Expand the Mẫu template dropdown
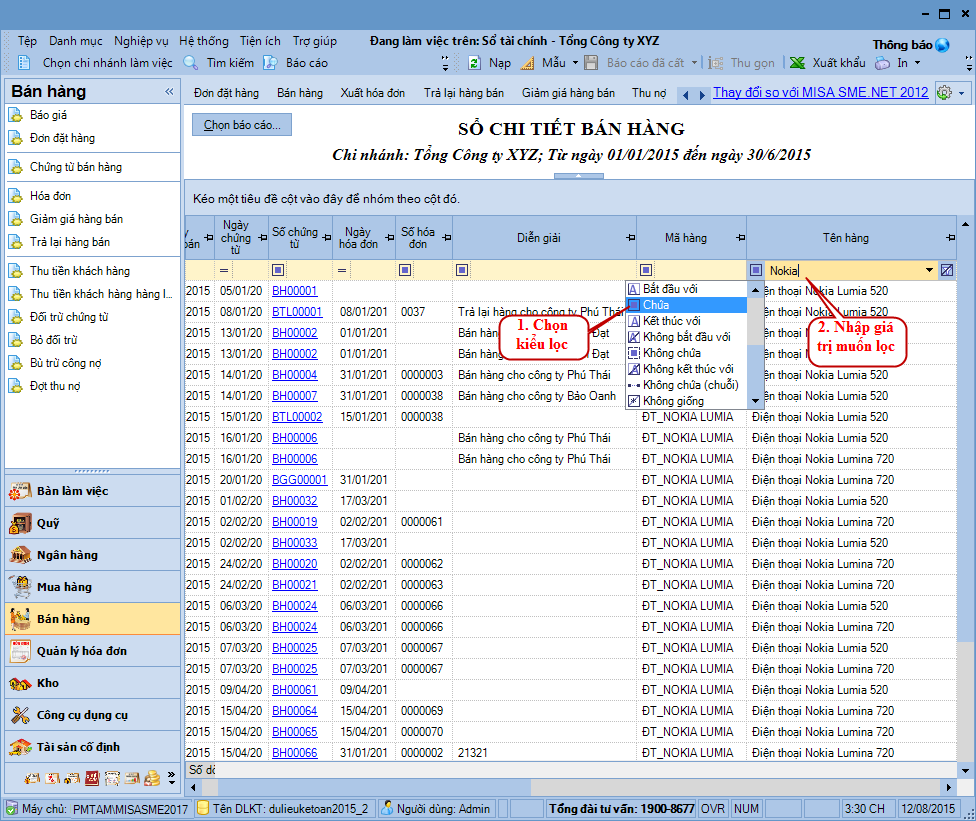The width and height of the screenshot is (976, 821). (575, 63)
